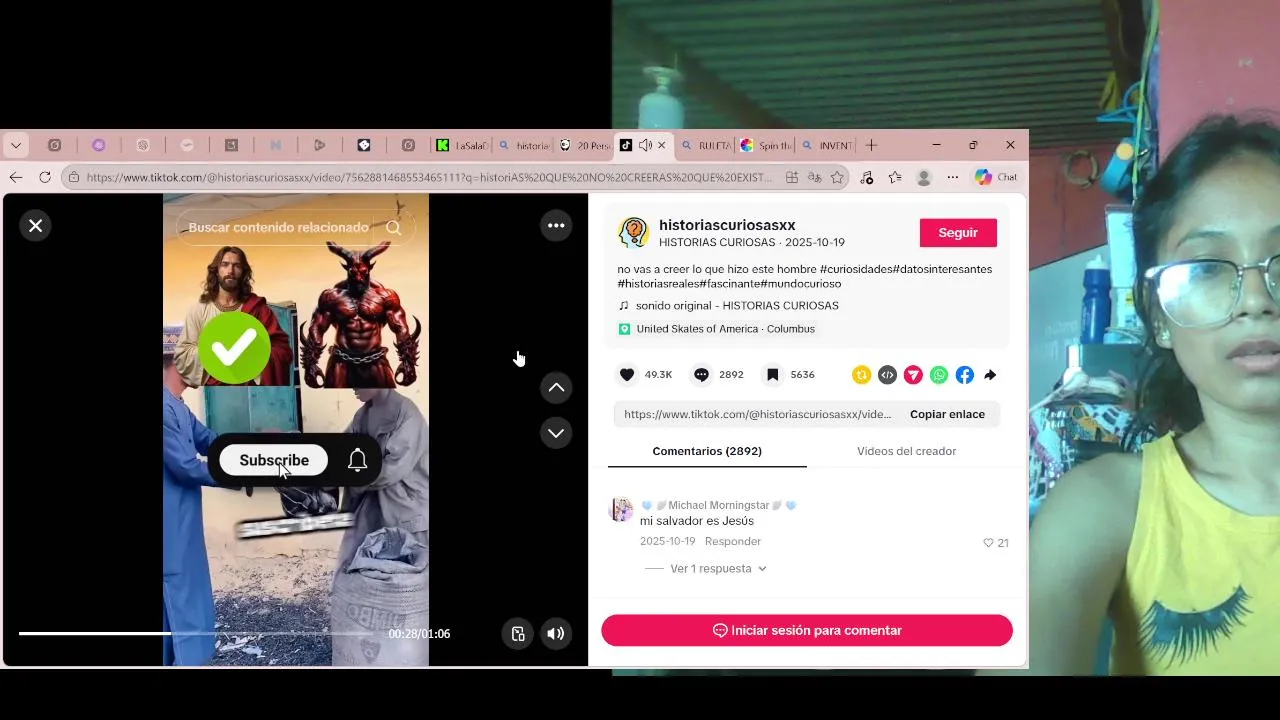Open Copilot Chat in the browser

coord(996,177)
